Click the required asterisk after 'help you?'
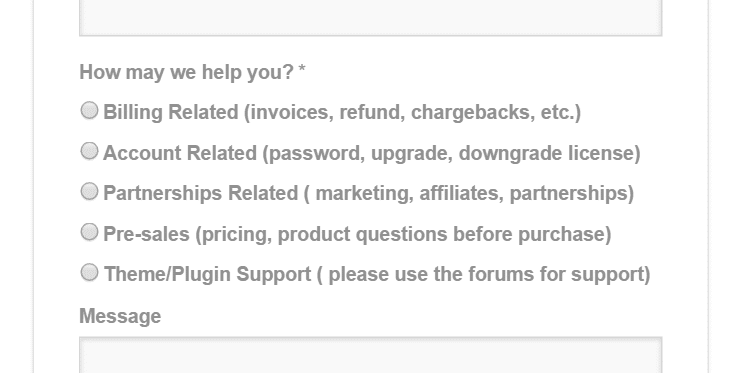749x373 pixels. click(302, 70)
